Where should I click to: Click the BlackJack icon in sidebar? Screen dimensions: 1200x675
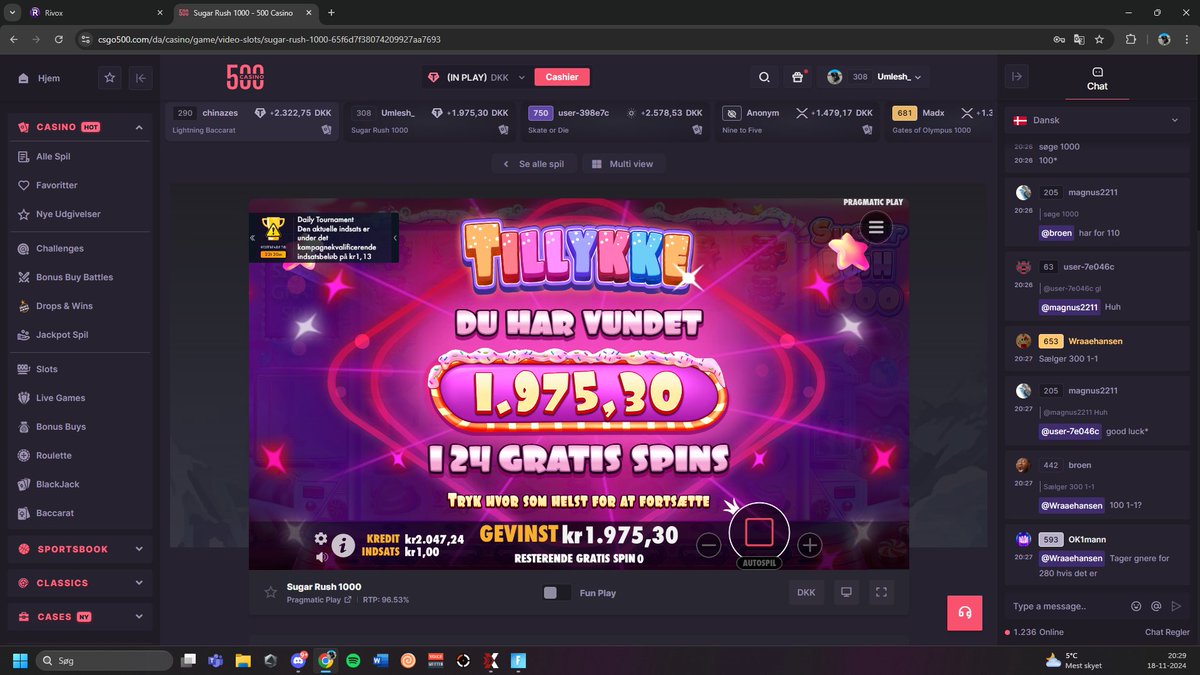coord(25,484)
